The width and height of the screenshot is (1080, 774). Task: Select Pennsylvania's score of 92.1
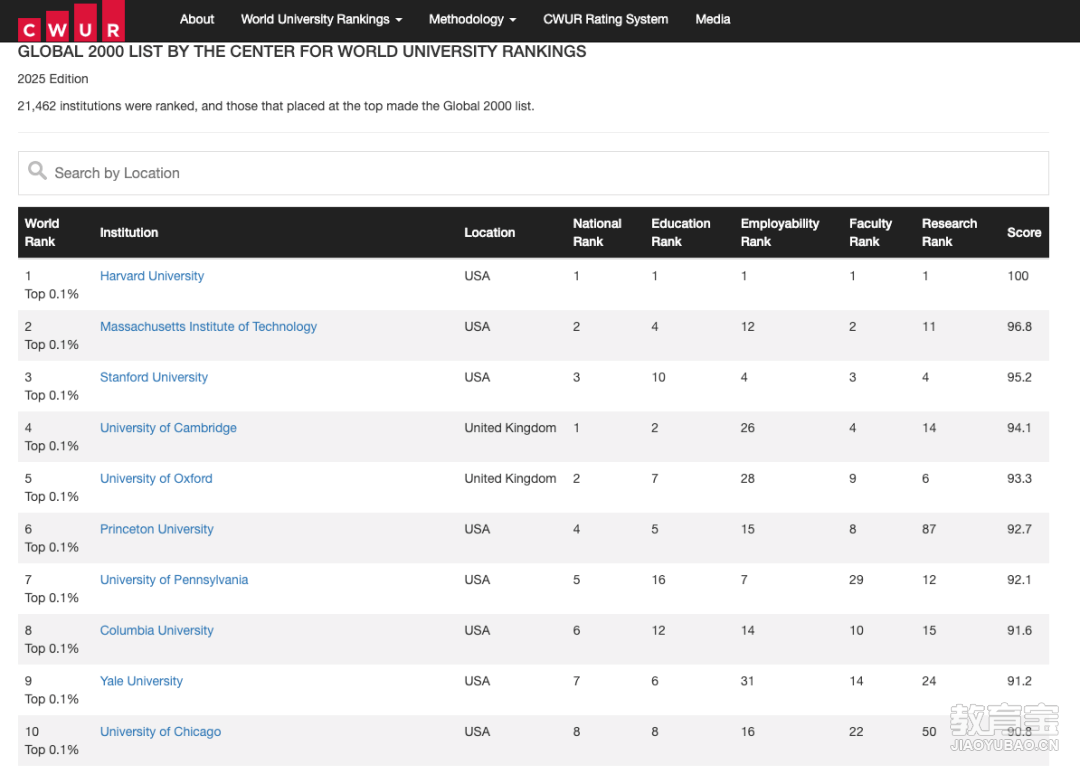click(x=1019, y=580)
